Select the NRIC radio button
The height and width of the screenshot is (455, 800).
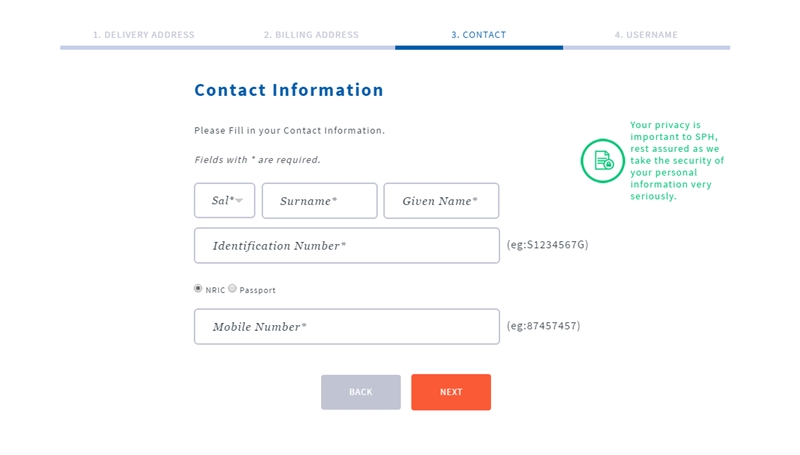point(198,289)
